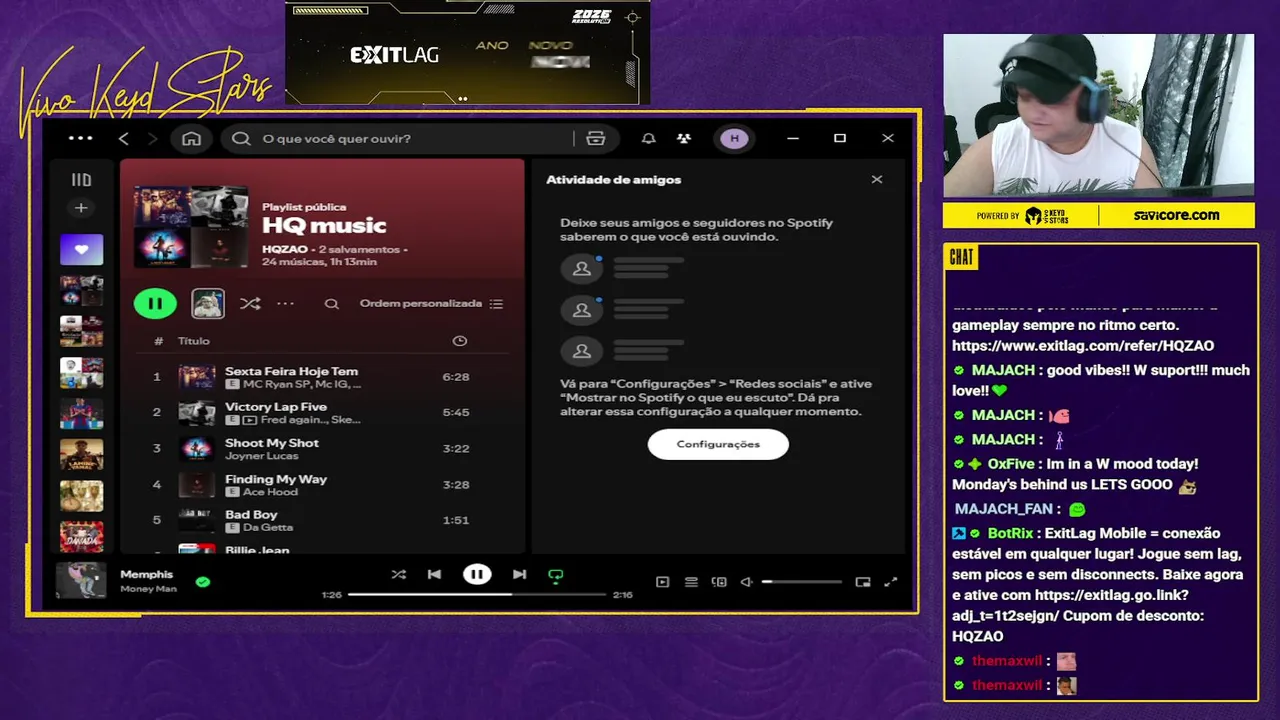Open 'Ordem personalizada' sort dropdown
Viewport: 1280px width, 720px height.
point(431,303)
